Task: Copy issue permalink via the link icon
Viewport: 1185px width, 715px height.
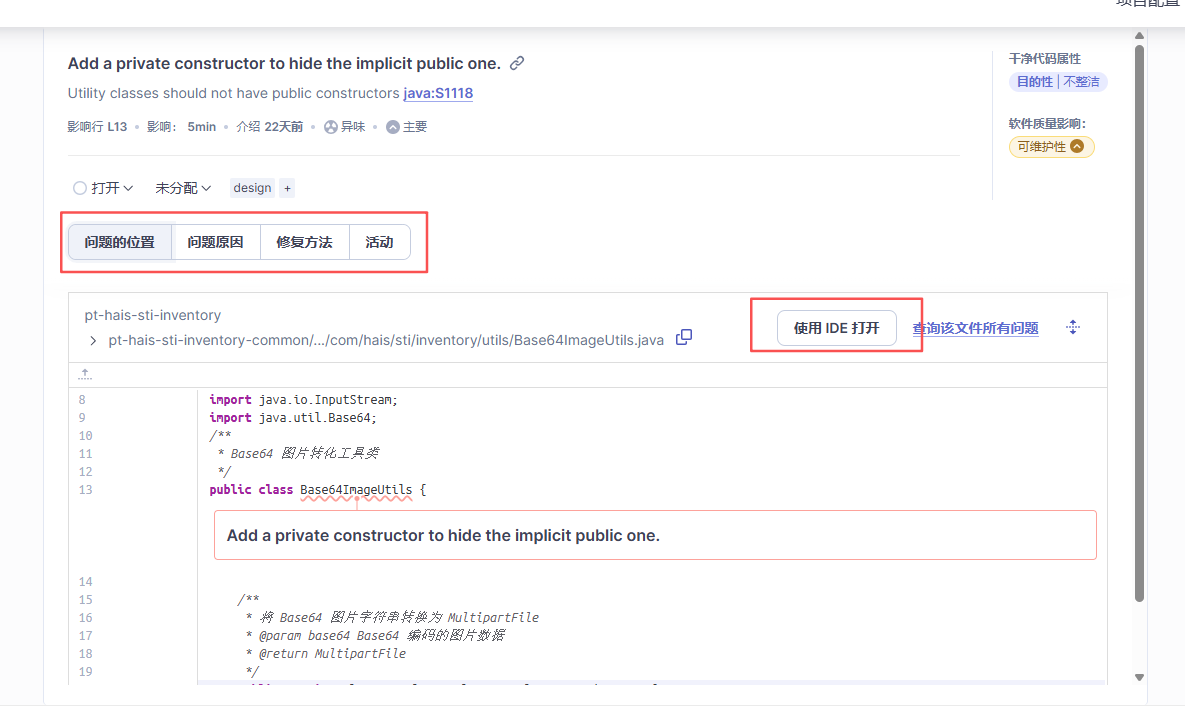Action: tap(517, 63)
